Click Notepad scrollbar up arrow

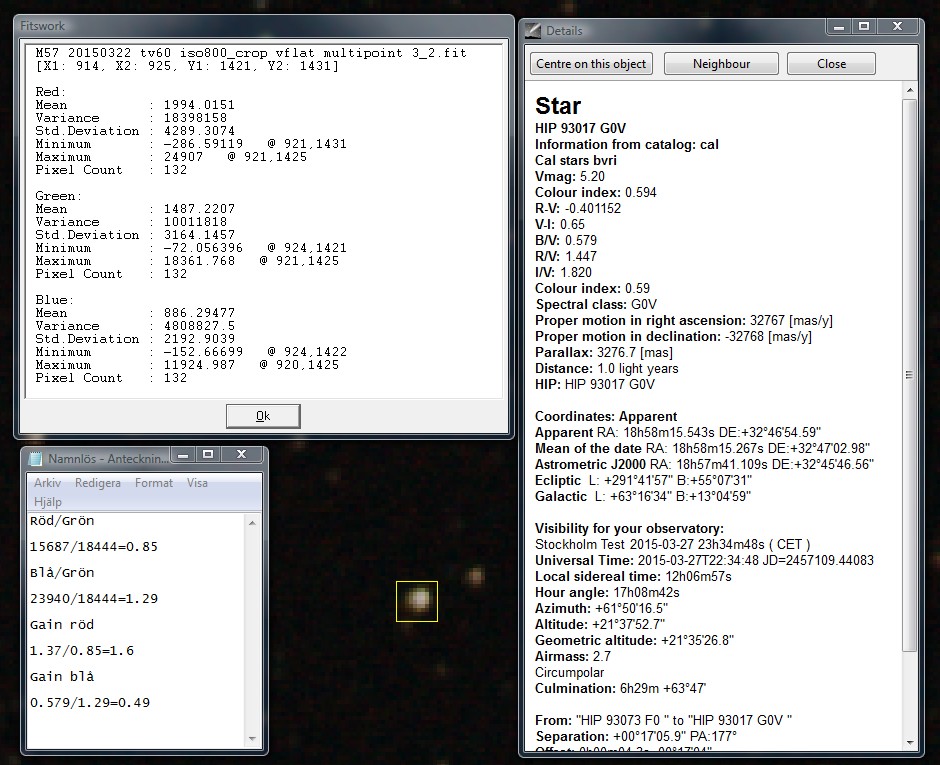[252, 523]
